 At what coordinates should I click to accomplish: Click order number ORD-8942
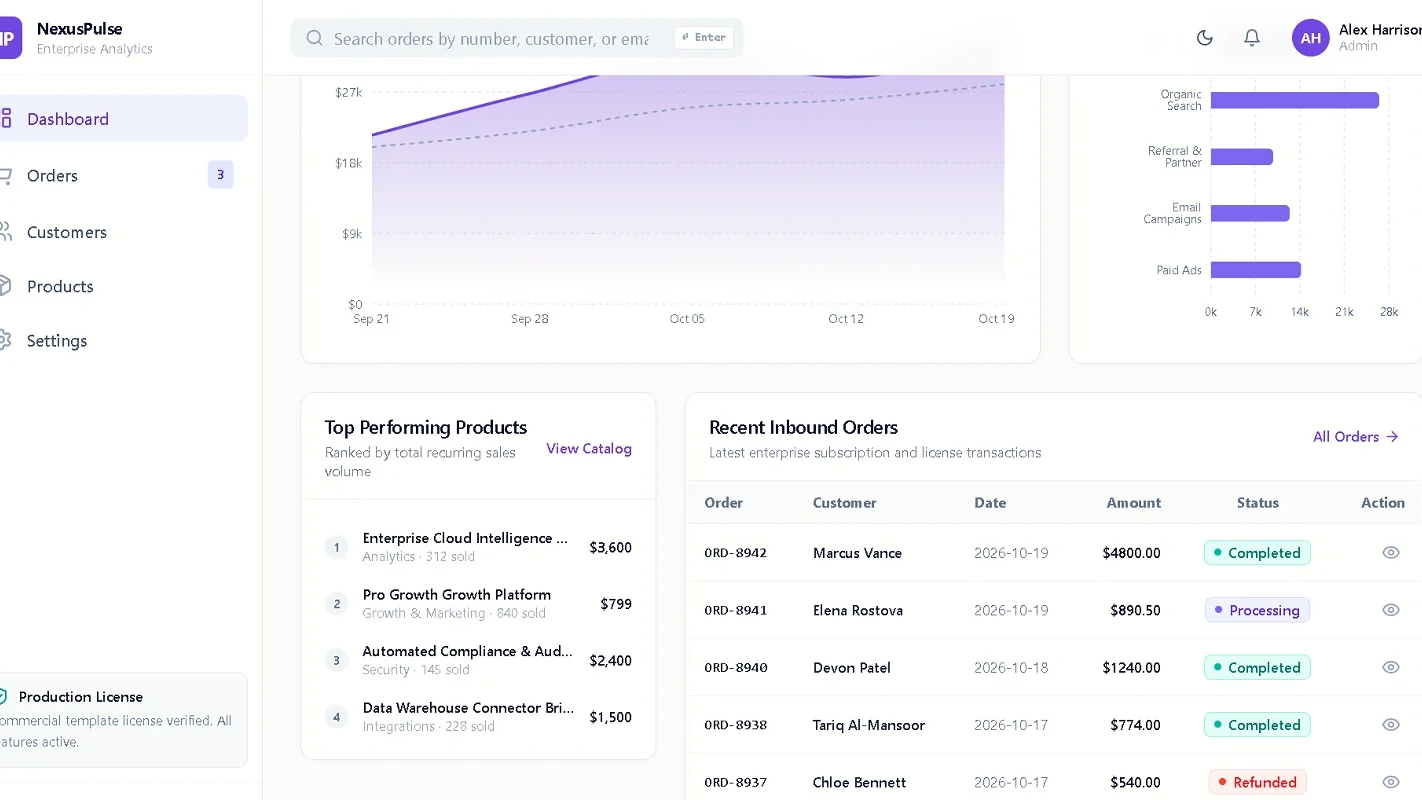(x=735, y=553)
